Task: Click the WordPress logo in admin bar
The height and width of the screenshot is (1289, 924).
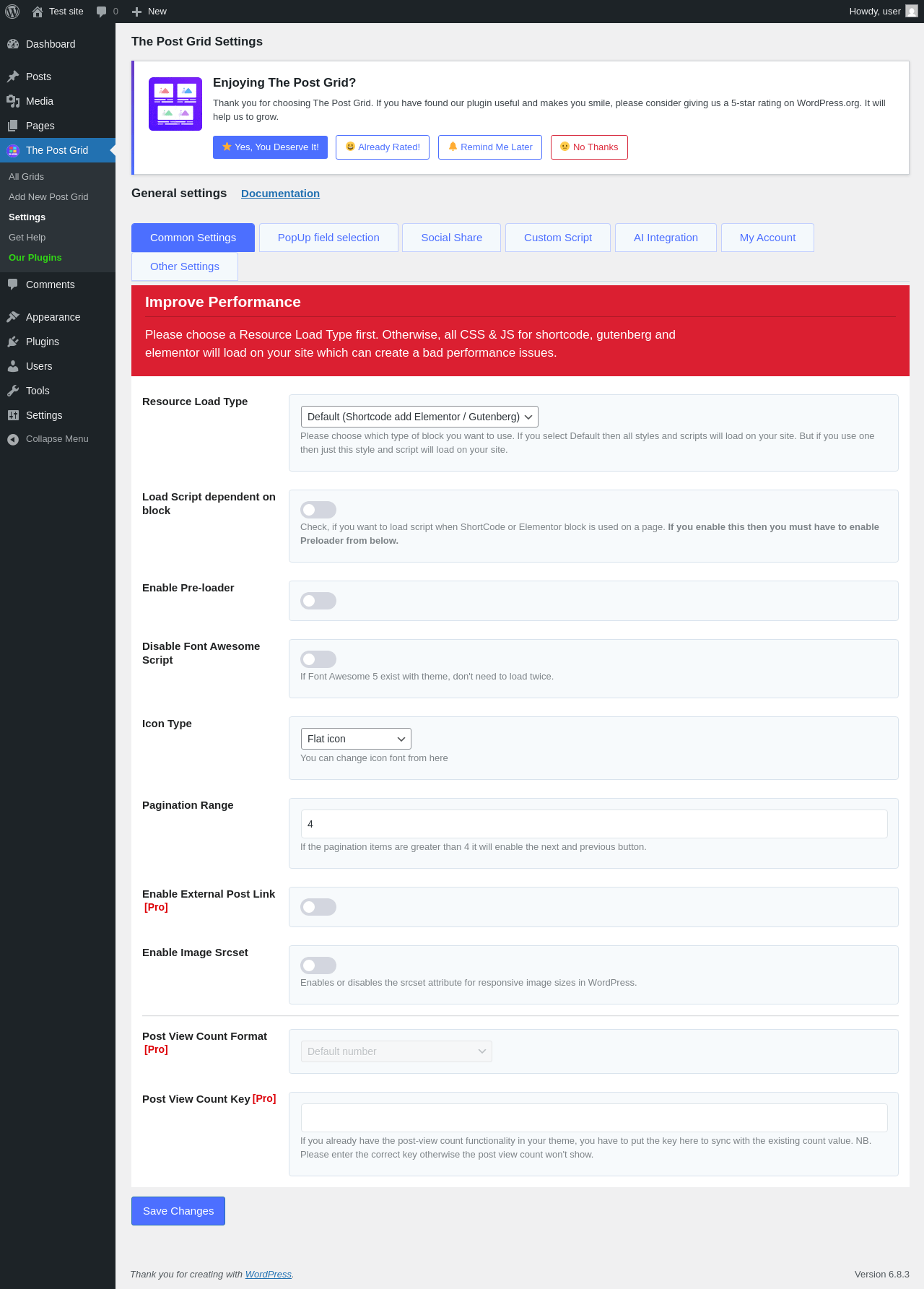Action: tap(12, 12)
